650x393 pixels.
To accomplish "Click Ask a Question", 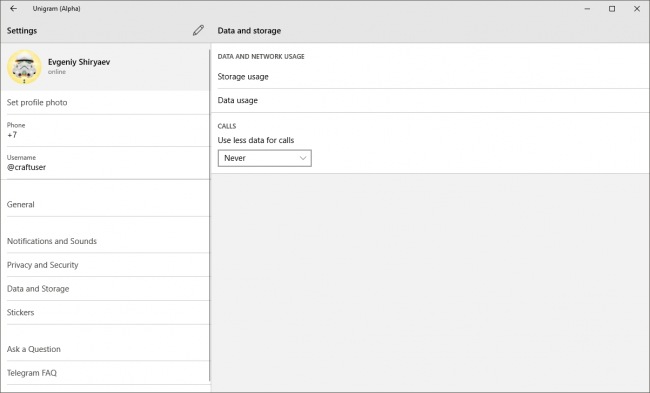I will (x=105, y=349).
